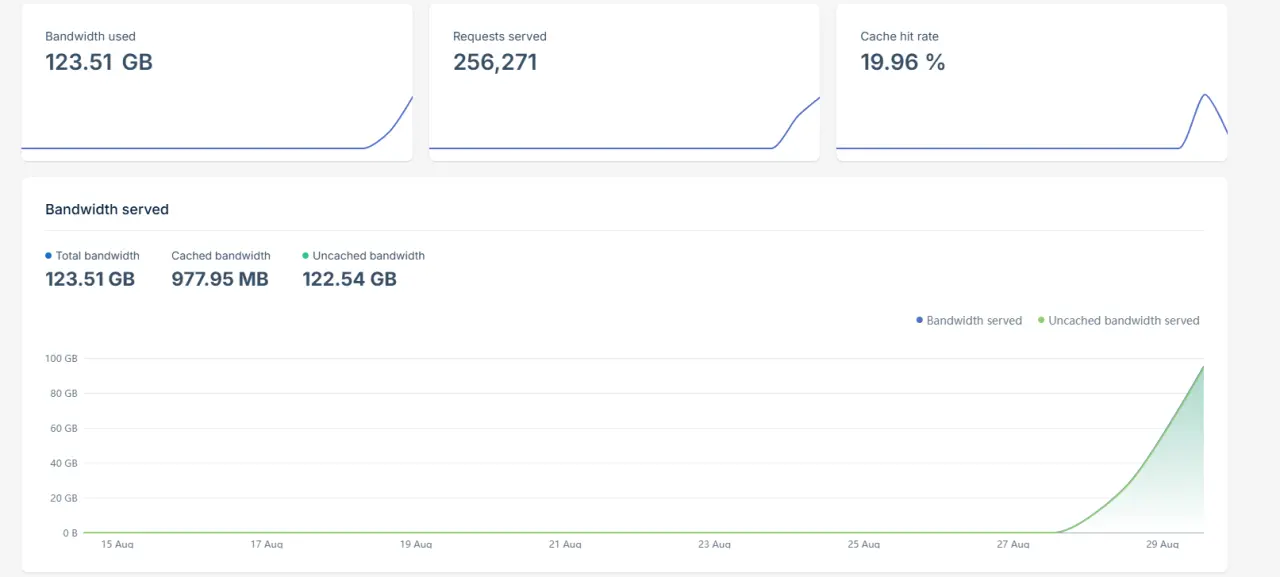
Task: Toggle the Uncached bandwidth served legend dot
Action: pos(1041,321)
